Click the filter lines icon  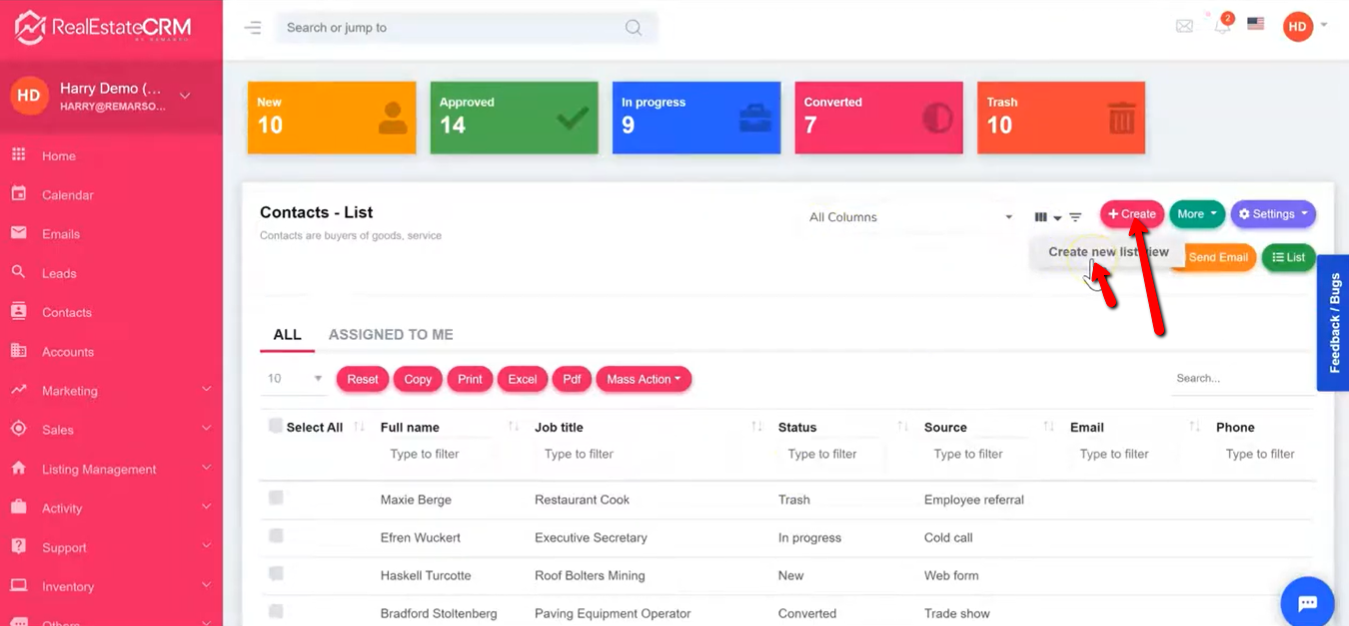pyautogui.click(x=1075, y=217)
